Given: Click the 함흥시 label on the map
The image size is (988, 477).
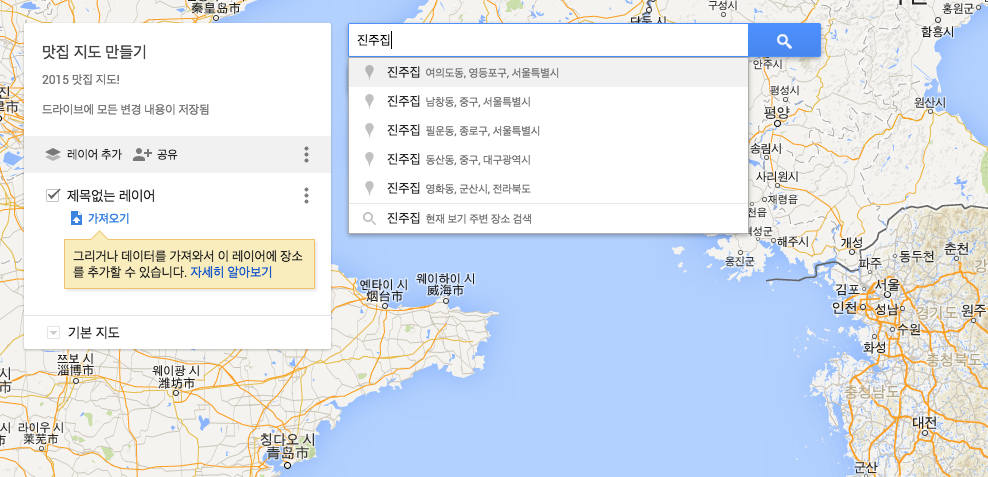Looking at the screenshot, I should tap(938, 32).
